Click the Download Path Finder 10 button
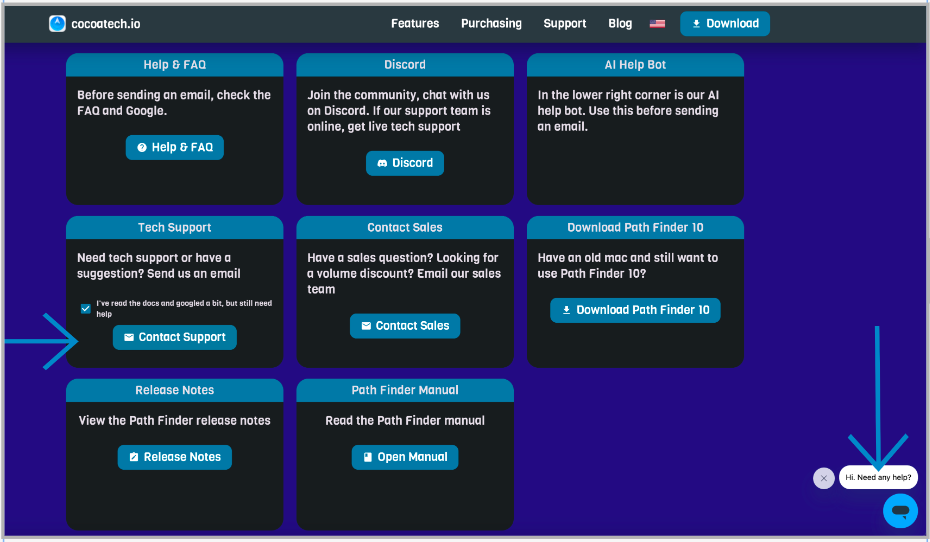930x542 pixels. click(635, 310)
